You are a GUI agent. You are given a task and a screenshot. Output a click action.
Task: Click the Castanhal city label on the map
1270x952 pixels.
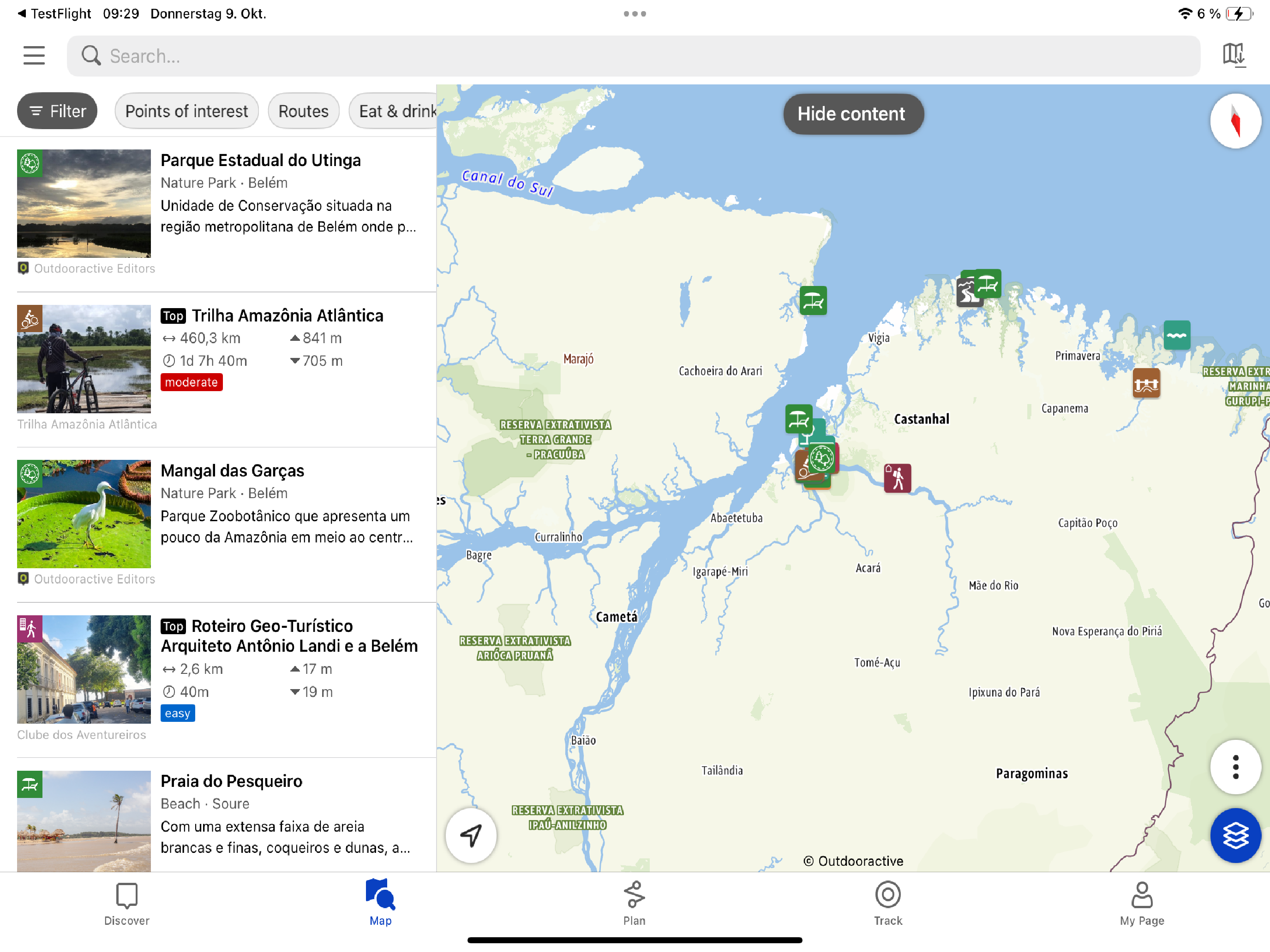[x=921, y=419]
